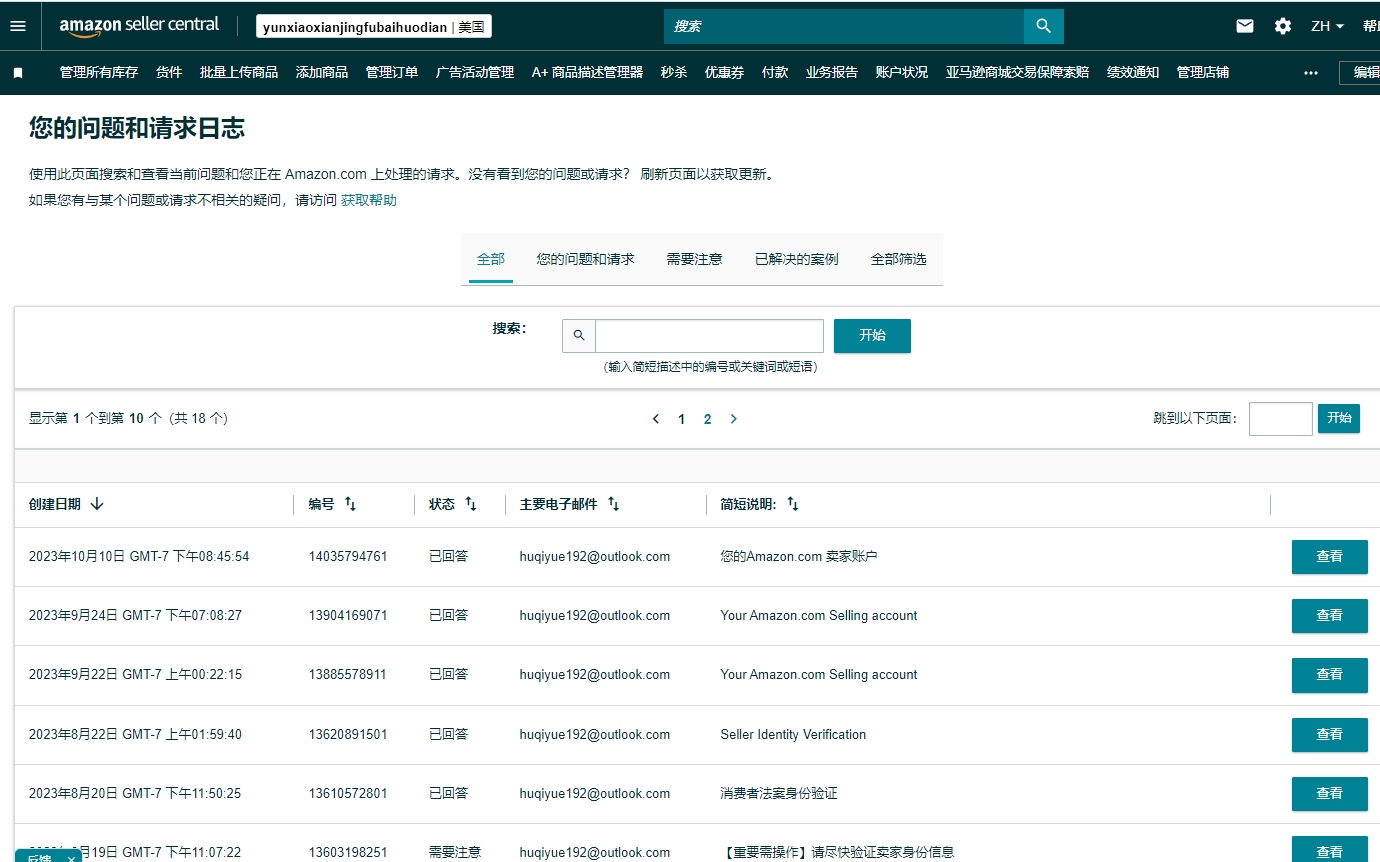
Task: Open the three-dots more menu
Action: tap(1311, 72)
